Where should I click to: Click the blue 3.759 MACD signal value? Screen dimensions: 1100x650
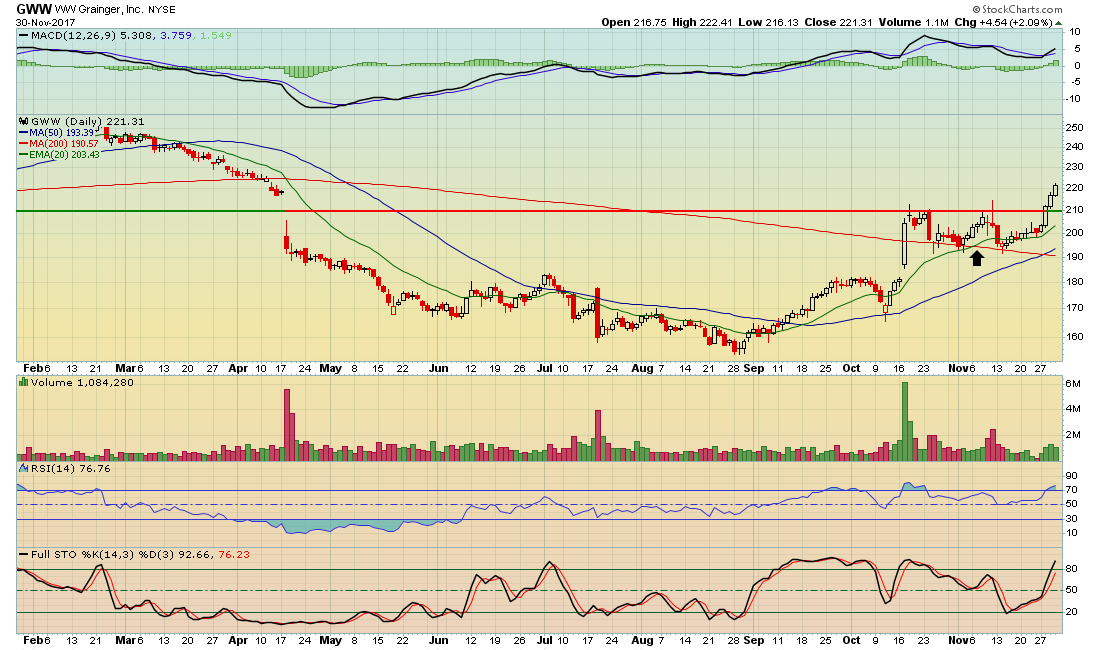(x=176, y=35)
